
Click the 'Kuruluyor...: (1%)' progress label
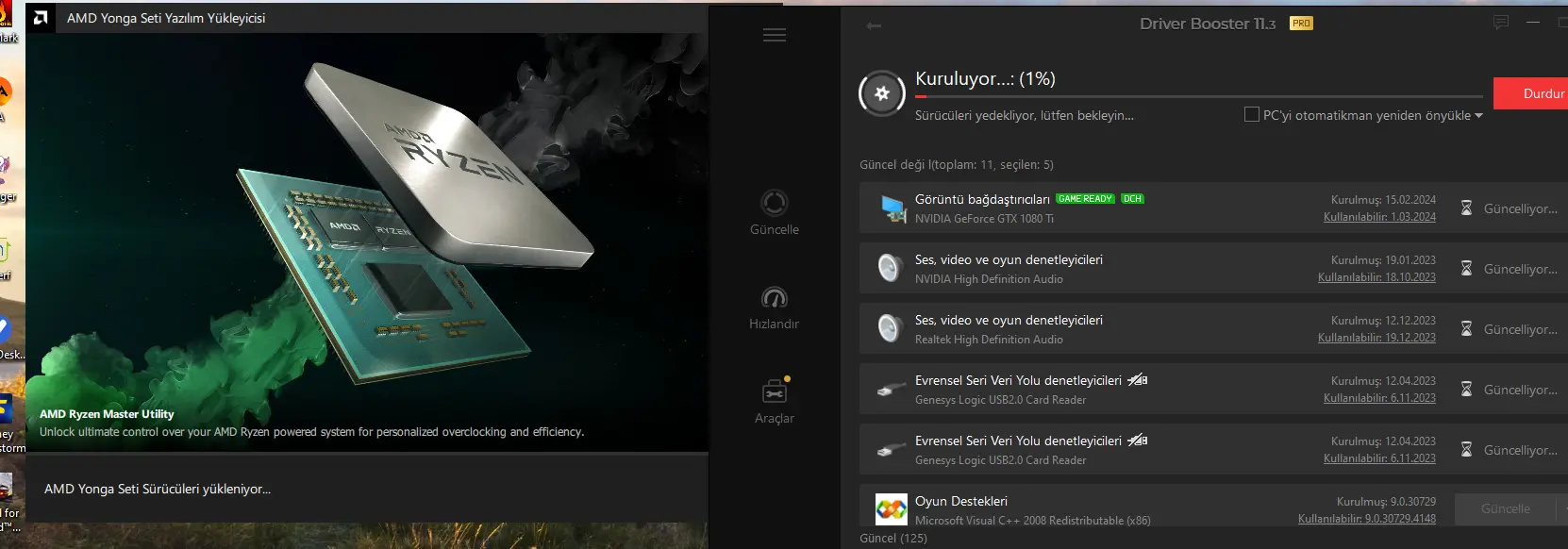pyautogui.click(x=985, y=79)
